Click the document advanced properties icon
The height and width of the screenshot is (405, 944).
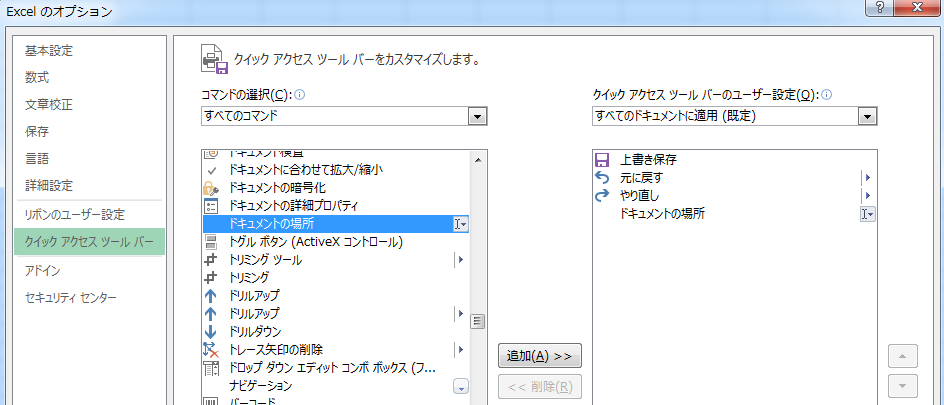click(211, 206)
